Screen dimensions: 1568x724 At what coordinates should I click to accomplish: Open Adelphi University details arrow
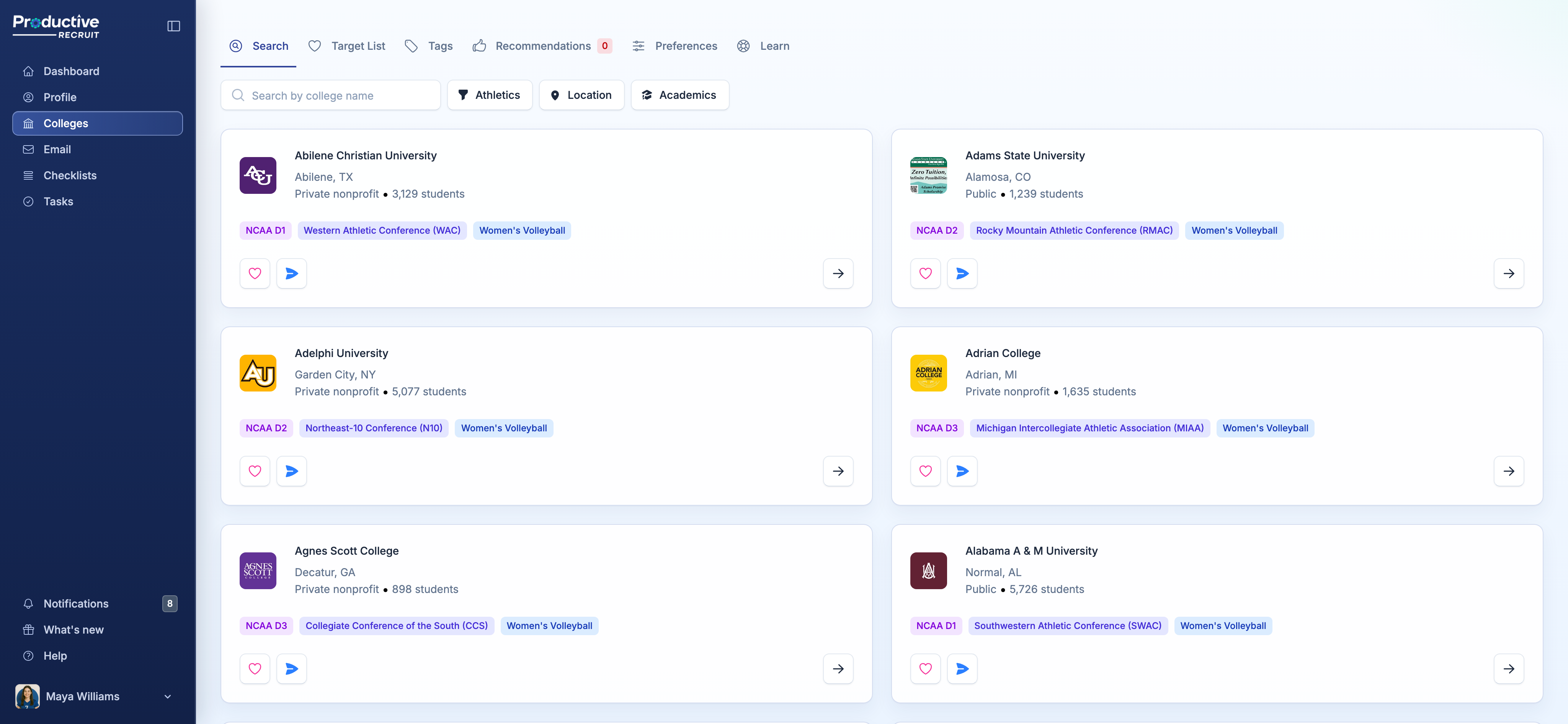coord(838,471)
